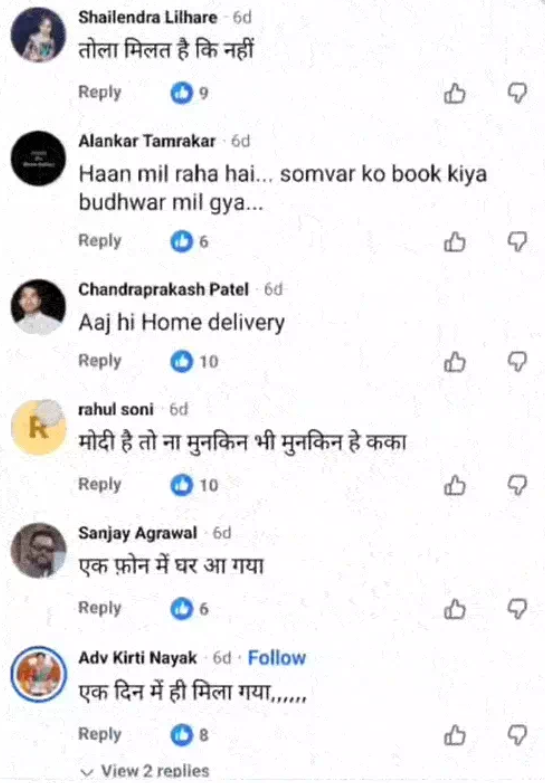The image size is (545, 783).
Task: Thumbs down rahul soni's comment
Action: tap(518, 485)
